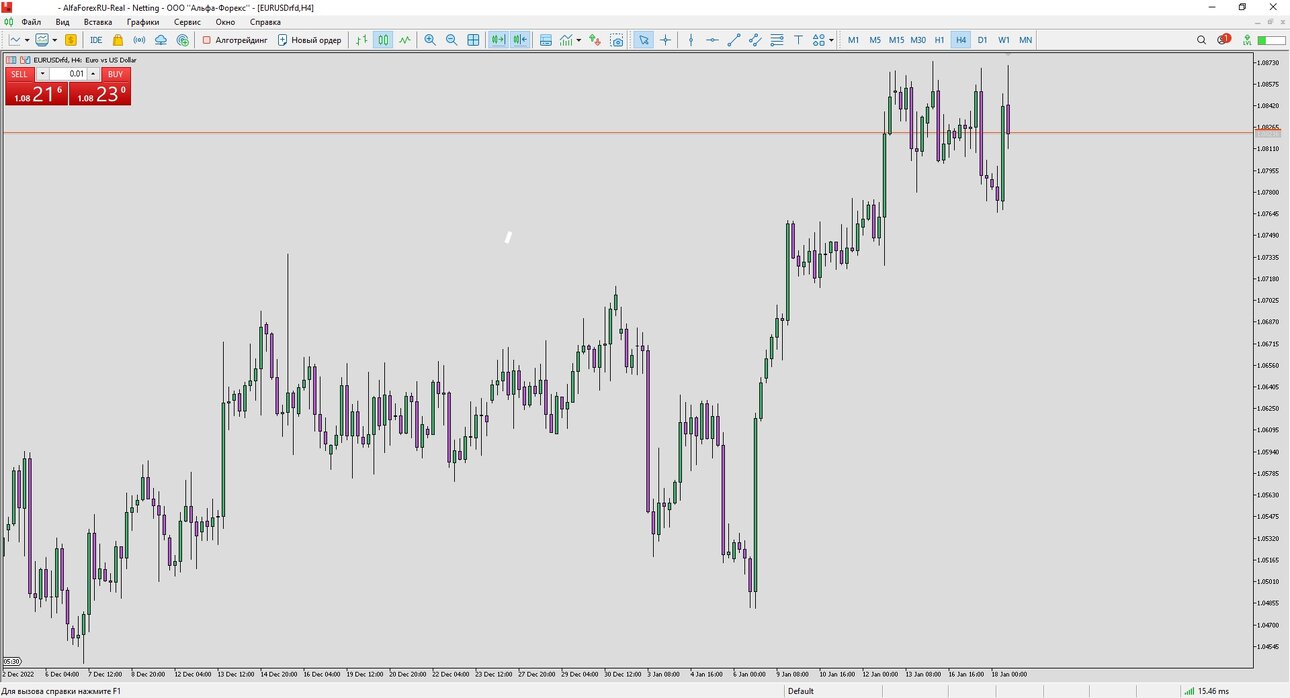Screen dimensions: 1290x698
Task: Click the green user level icon
Action: tap(1247, 40)
